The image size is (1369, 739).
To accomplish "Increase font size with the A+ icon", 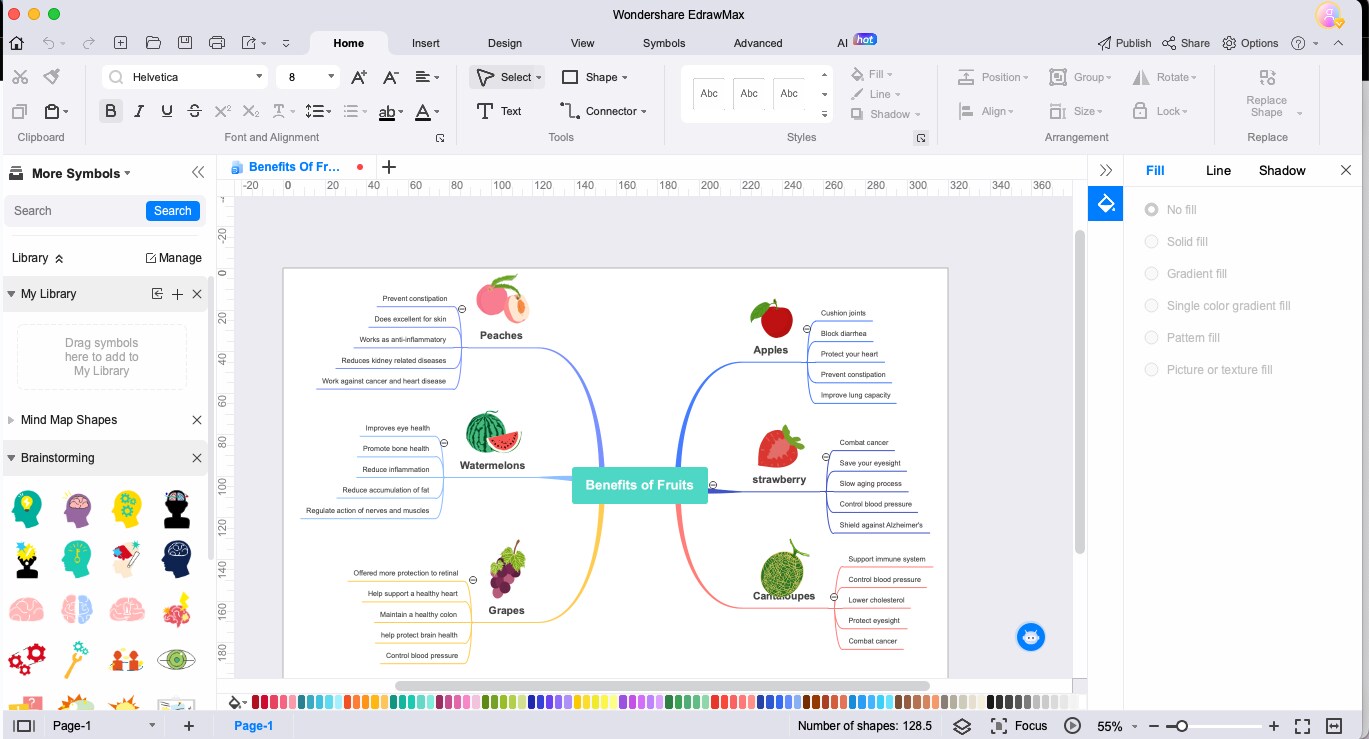I will coord(359,77).
